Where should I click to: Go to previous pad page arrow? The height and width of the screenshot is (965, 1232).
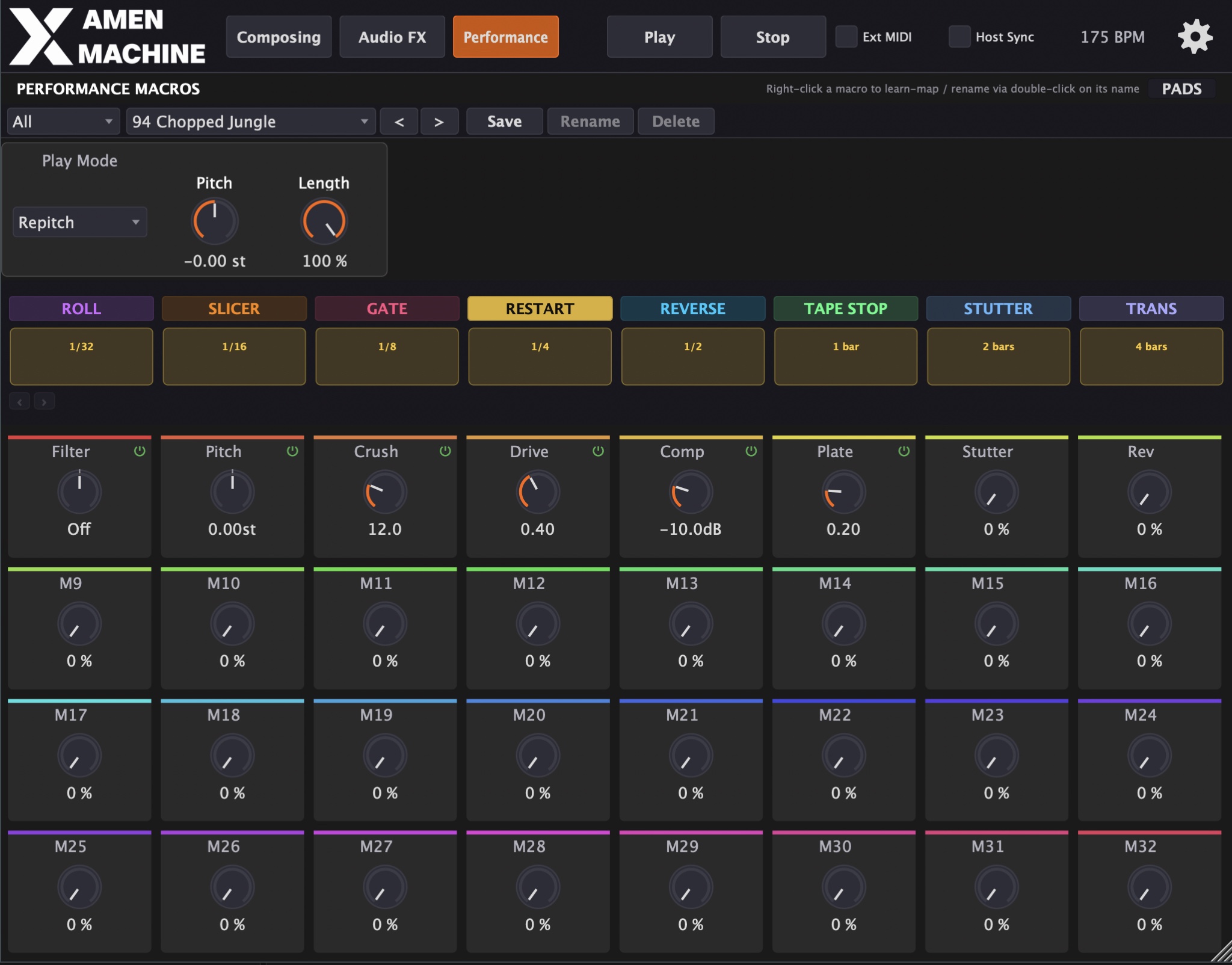pyautogui.click(x=20, y=401)
